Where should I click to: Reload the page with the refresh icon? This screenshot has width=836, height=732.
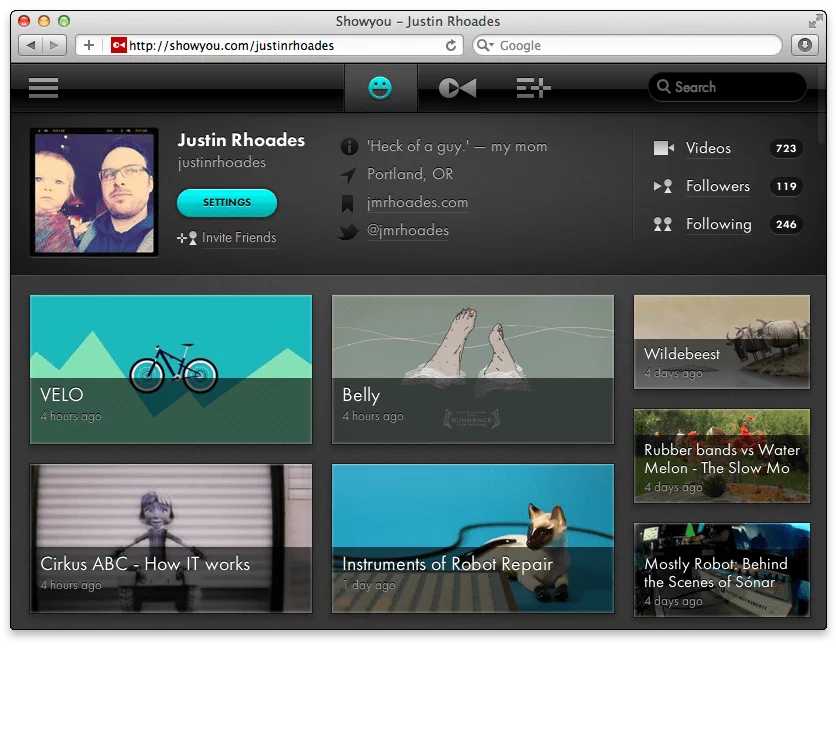[x=451, y=46]
